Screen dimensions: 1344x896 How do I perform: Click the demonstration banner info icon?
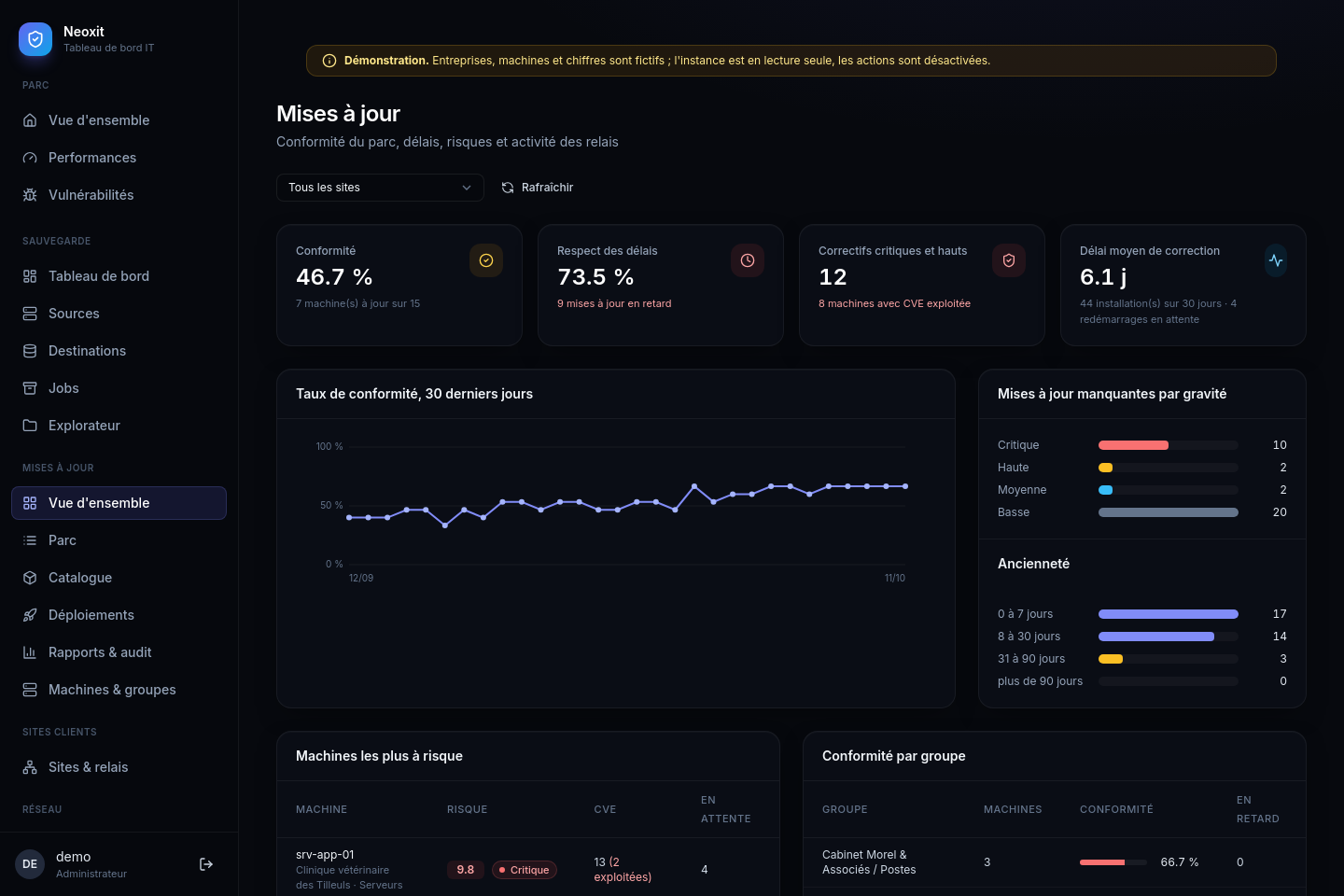(x=329, y=61)
